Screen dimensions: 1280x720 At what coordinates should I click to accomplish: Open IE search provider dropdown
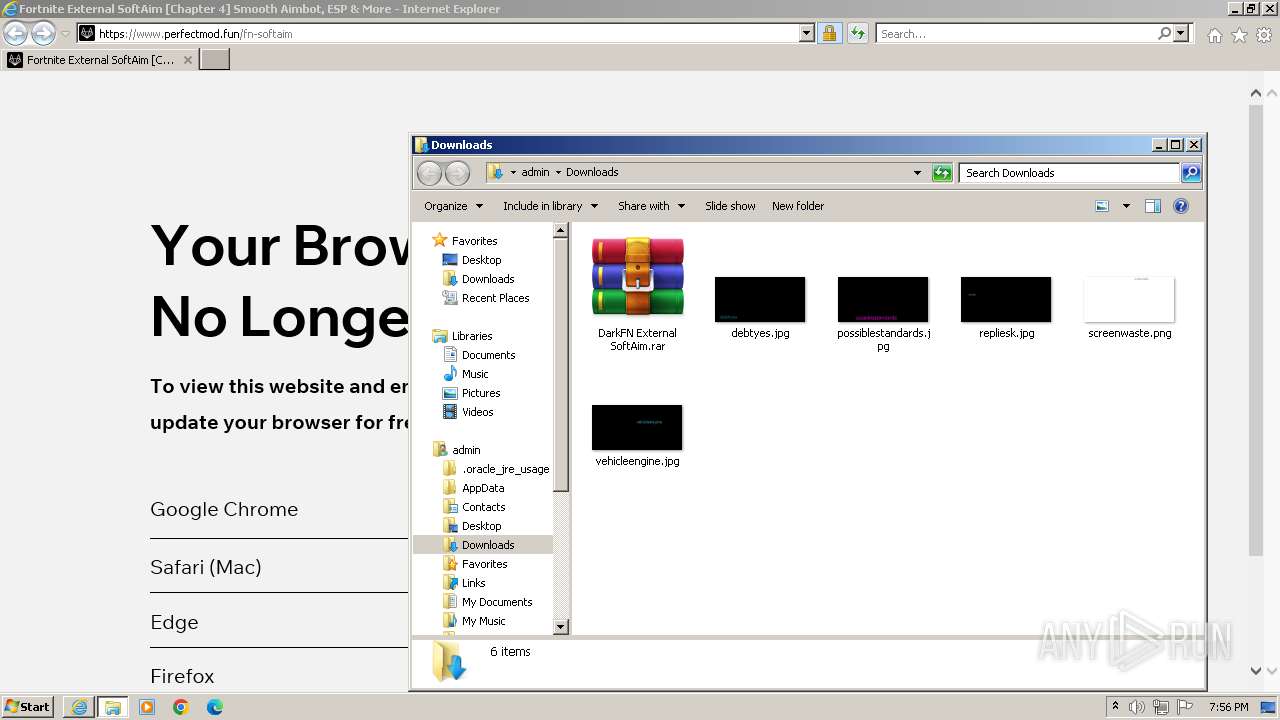(x=1181, y=33)
